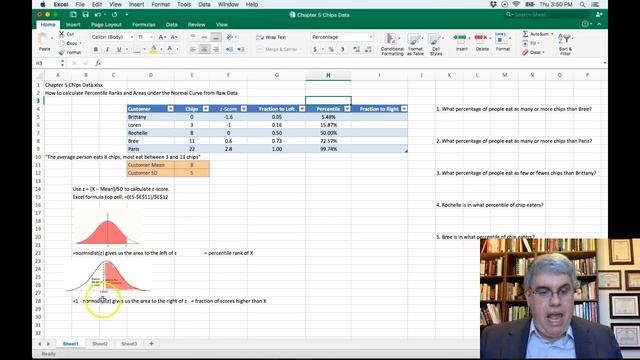The width and height of the screenshot is (640, 360).
Task: Apply the yellow fill color bucket
Action: click(x=153, y=49)
